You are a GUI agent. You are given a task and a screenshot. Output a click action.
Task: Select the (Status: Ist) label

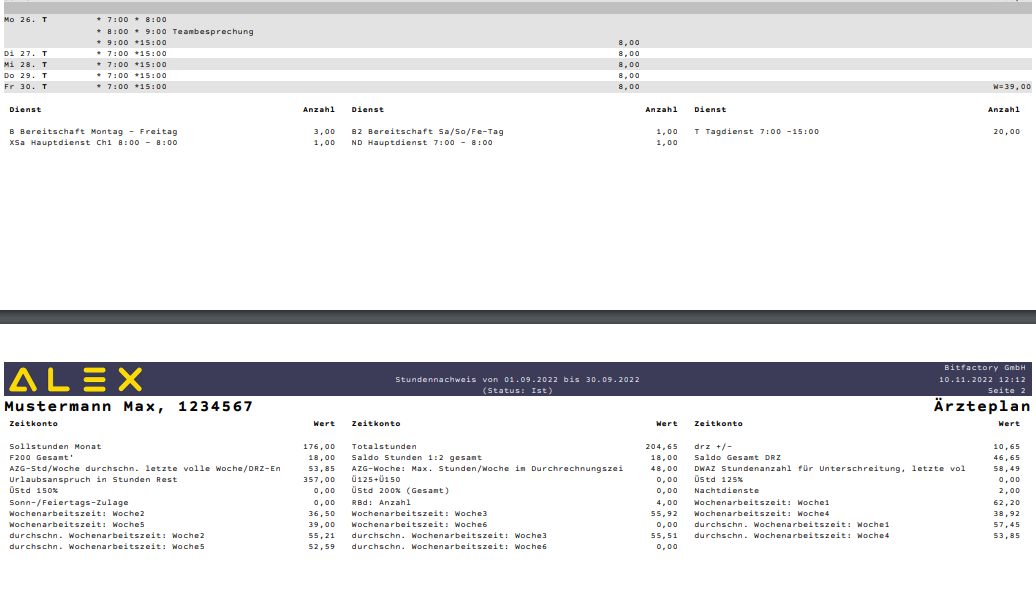(x=517, y=391)
